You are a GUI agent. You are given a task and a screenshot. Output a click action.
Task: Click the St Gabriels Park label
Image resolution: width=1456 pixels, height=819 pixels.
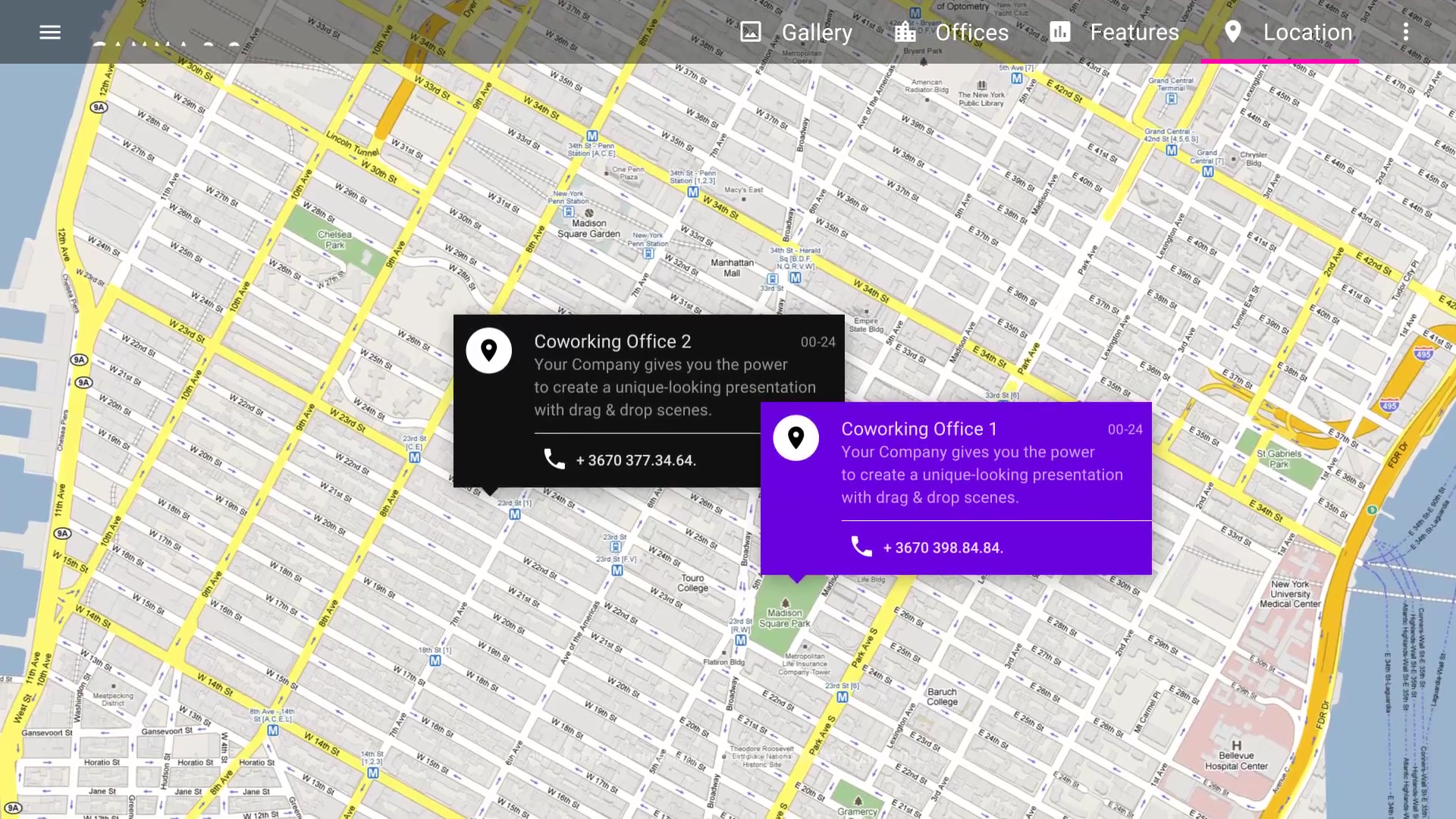click(1279, 459)
